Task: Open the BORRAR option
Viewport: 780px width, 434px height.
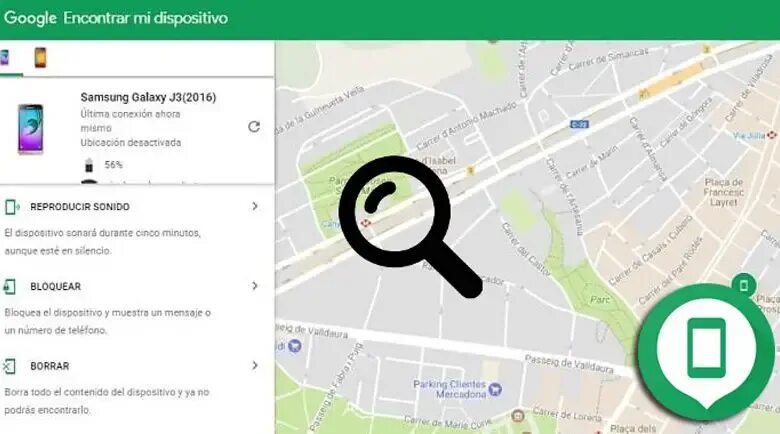Action: [x=50, y=366]
